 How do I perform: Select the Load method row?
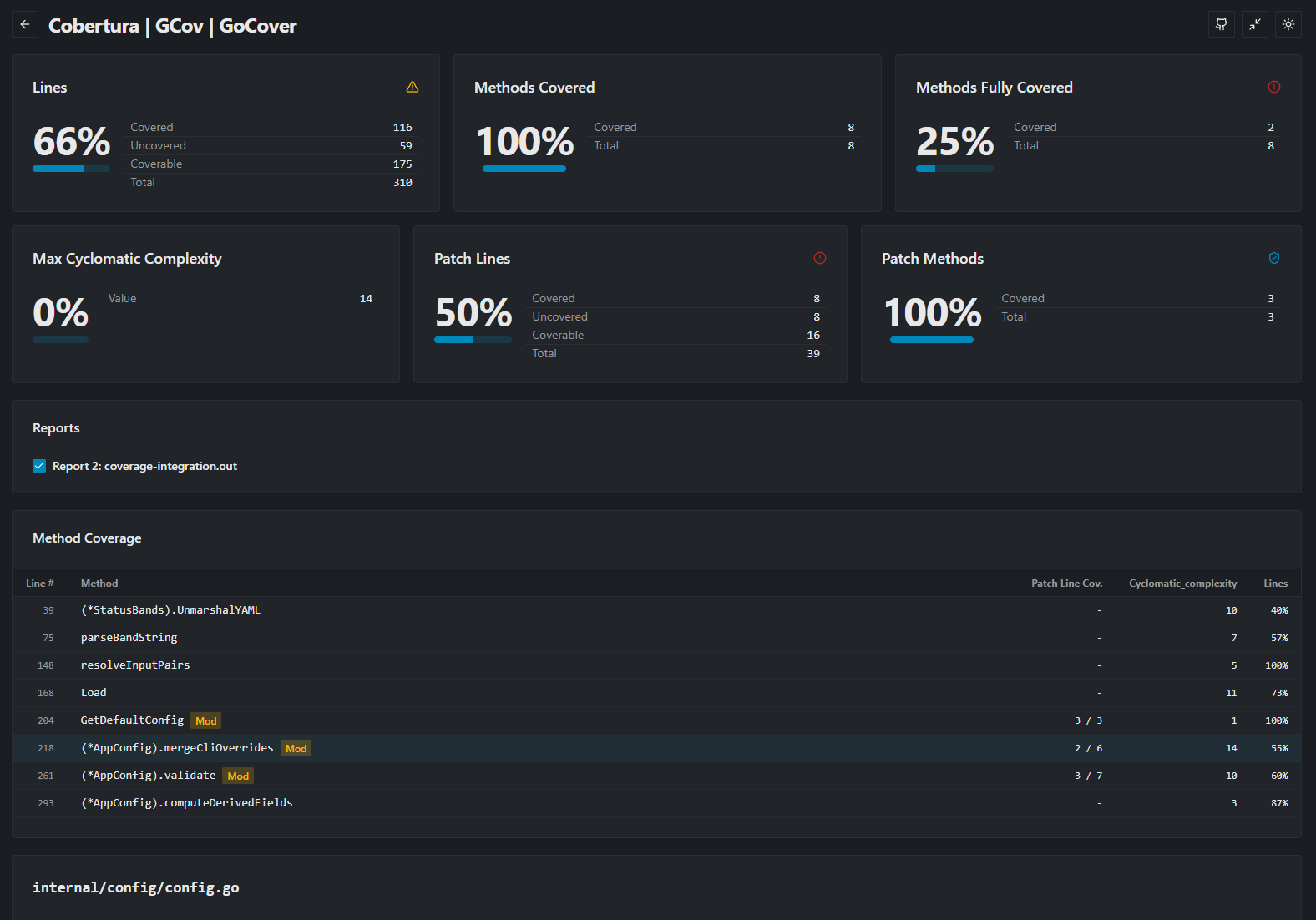[x=656, y=693]
